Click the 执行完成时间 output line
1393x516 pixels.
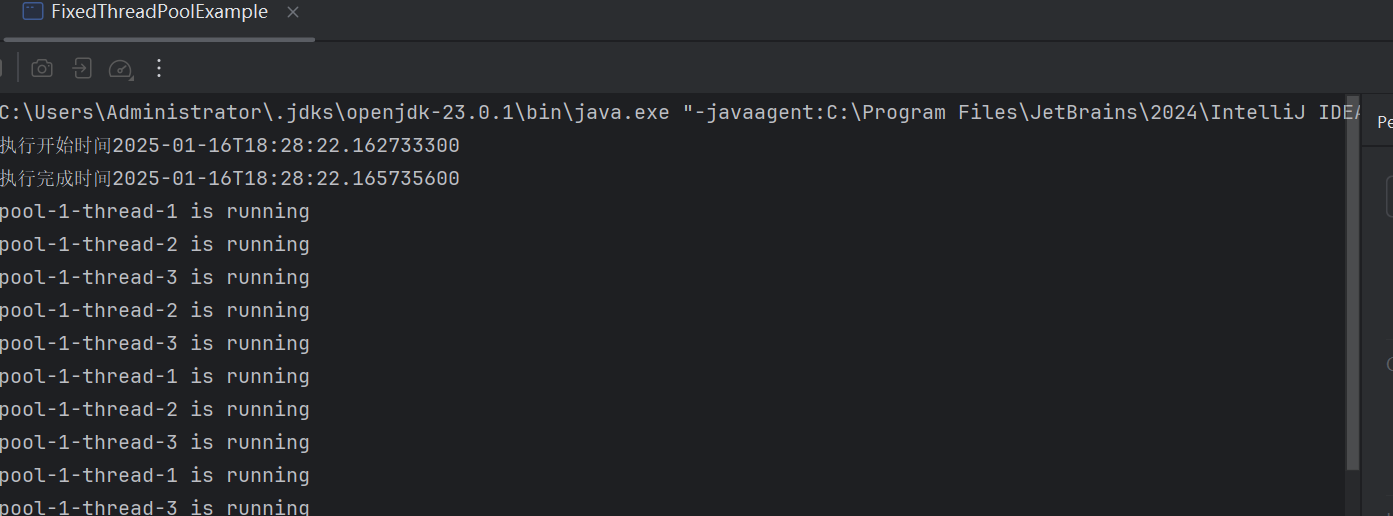[x=230, y=178]
